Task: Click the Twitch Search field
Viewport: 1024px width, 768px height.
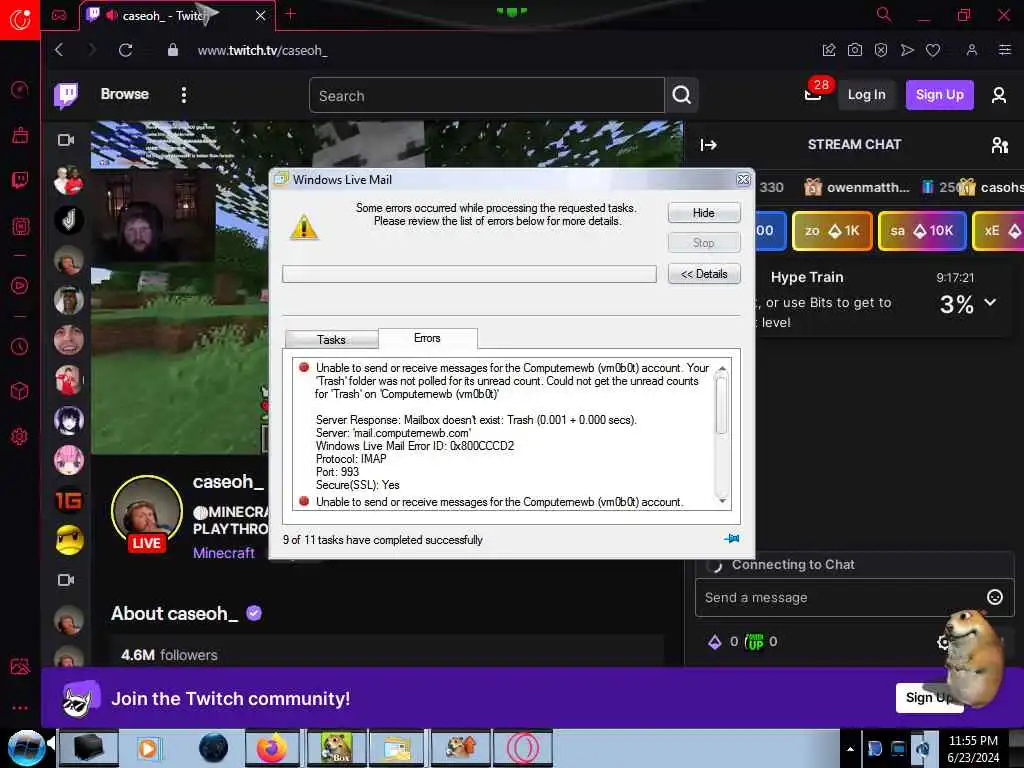Action: pos(487,95)
